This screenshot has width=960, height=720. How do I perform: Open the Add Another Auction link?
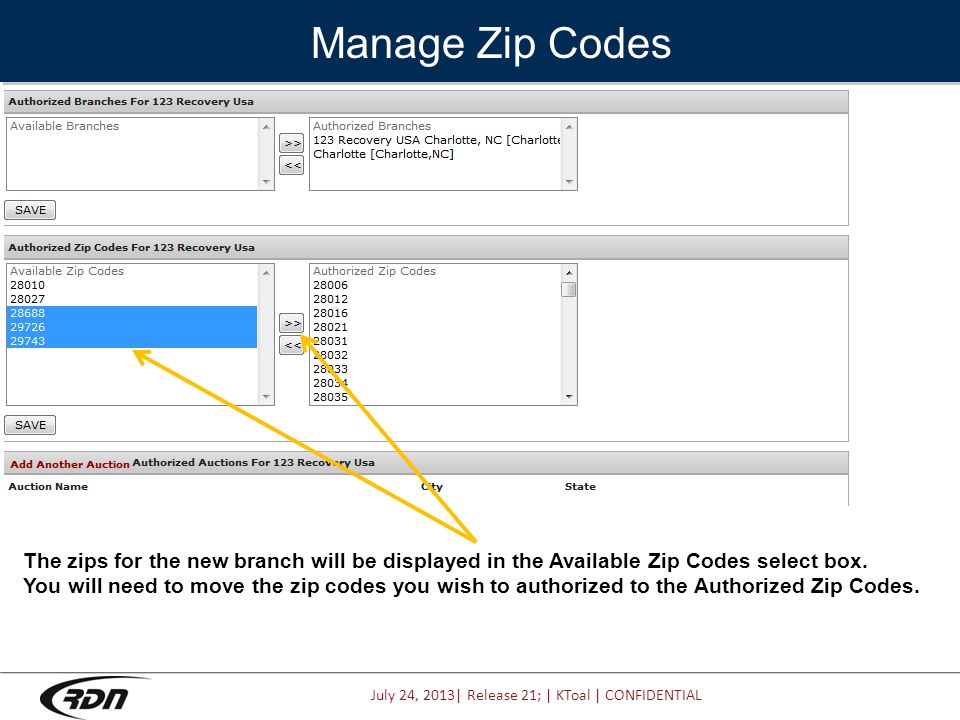(x=70, y=464)
